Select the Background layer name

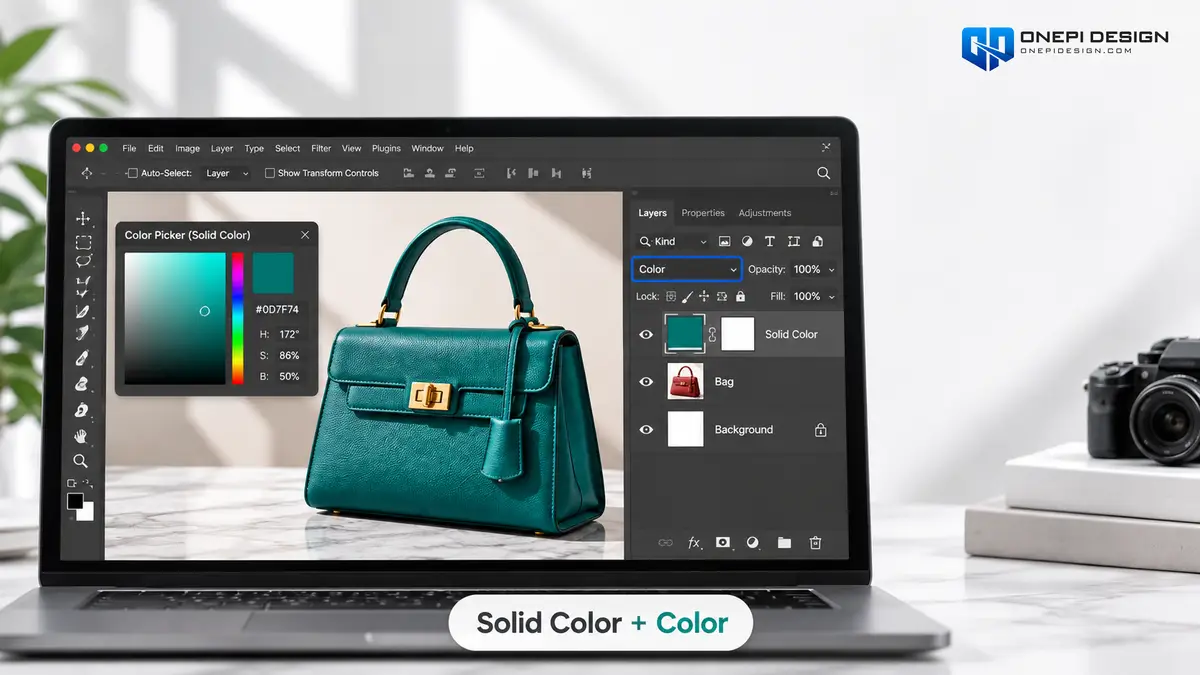click(743, 430)
